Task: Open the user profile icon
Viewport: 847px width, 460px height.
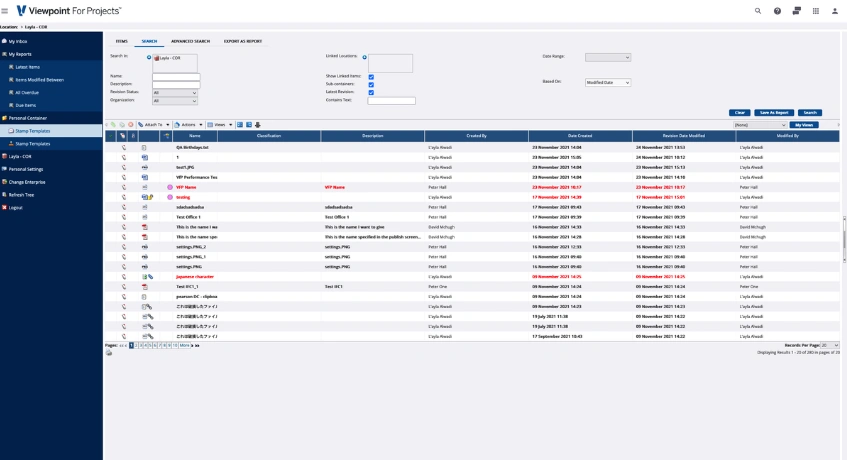Action: pyautogui.click(x=835, y=10)
